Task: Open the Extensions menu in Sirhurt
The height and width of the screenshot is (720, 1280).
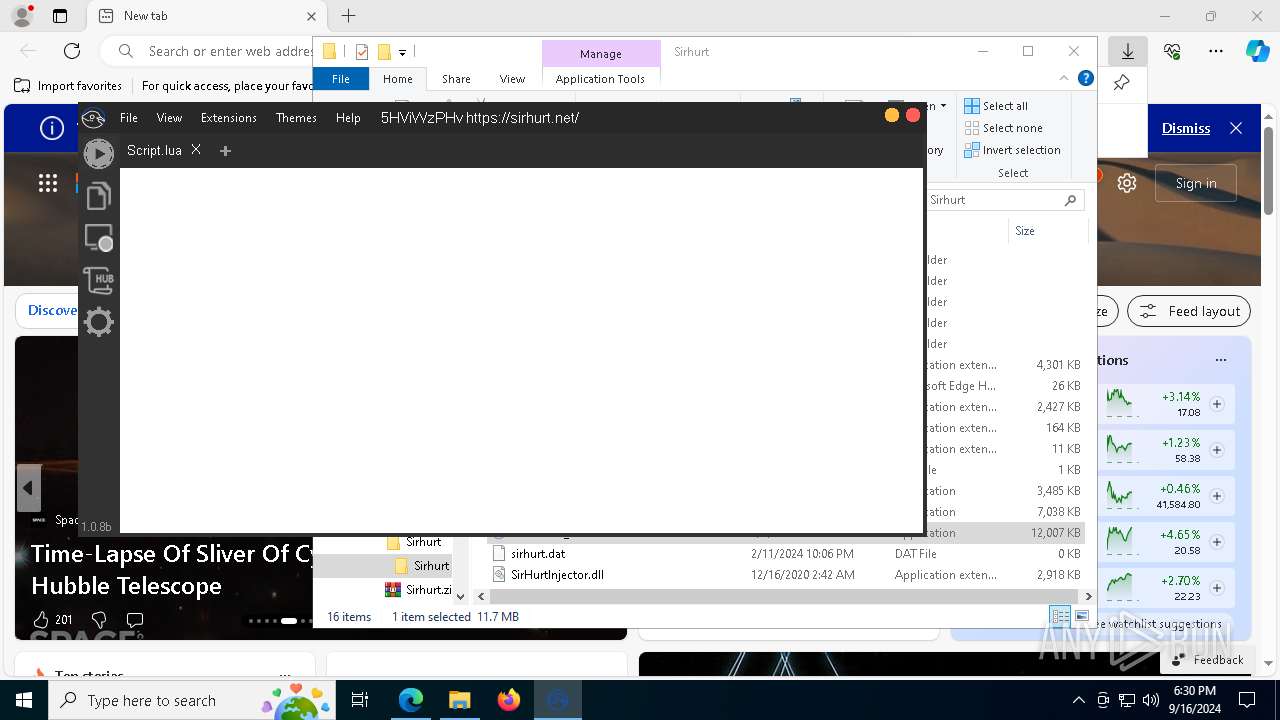Action: point(229,118)
